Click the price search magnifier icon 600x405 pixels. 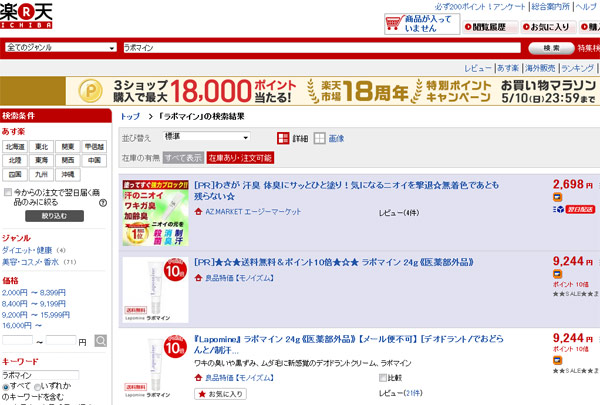pos(101,340)
